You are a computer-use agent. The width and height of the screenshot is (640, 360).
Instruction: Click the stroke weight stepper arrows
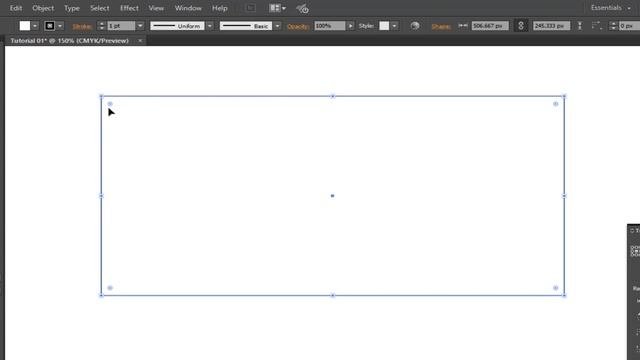(102, 26)
